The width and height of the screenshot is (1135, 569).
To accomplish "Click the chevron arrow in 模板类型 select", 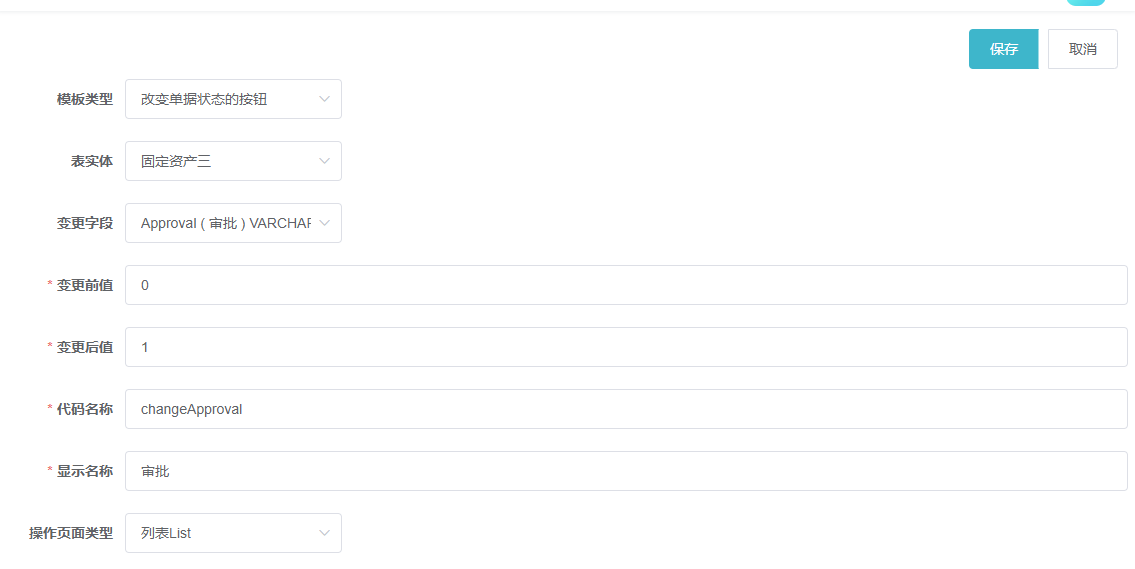I will coord(324,99).
